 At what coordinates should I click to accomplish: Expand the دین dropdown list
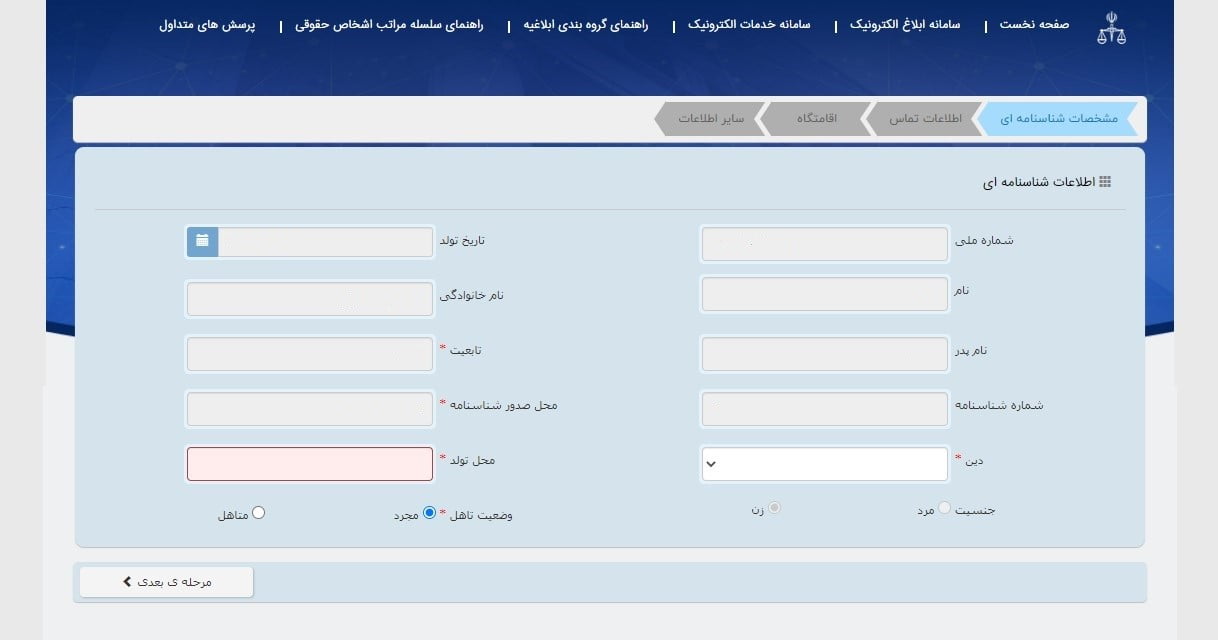(x=825, y=464)
